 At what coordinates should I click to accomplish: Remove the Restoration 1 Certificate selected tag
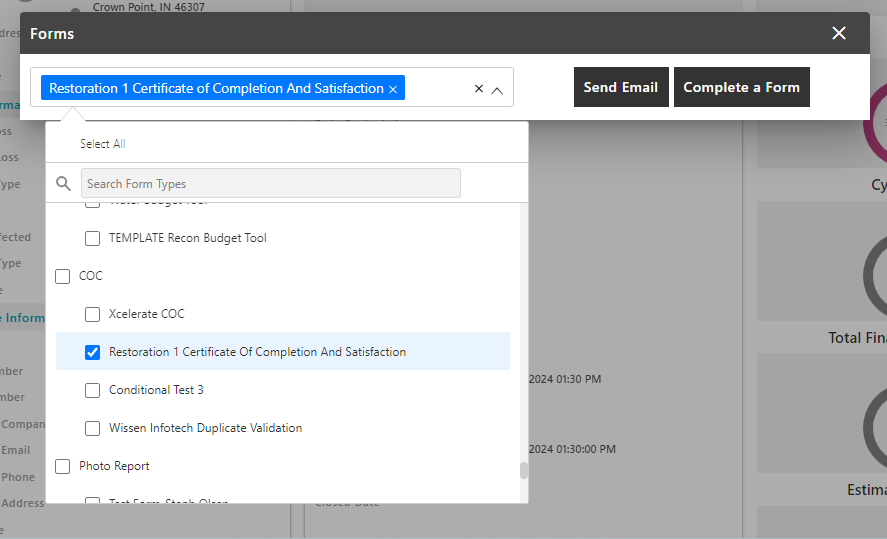point(393,89)
